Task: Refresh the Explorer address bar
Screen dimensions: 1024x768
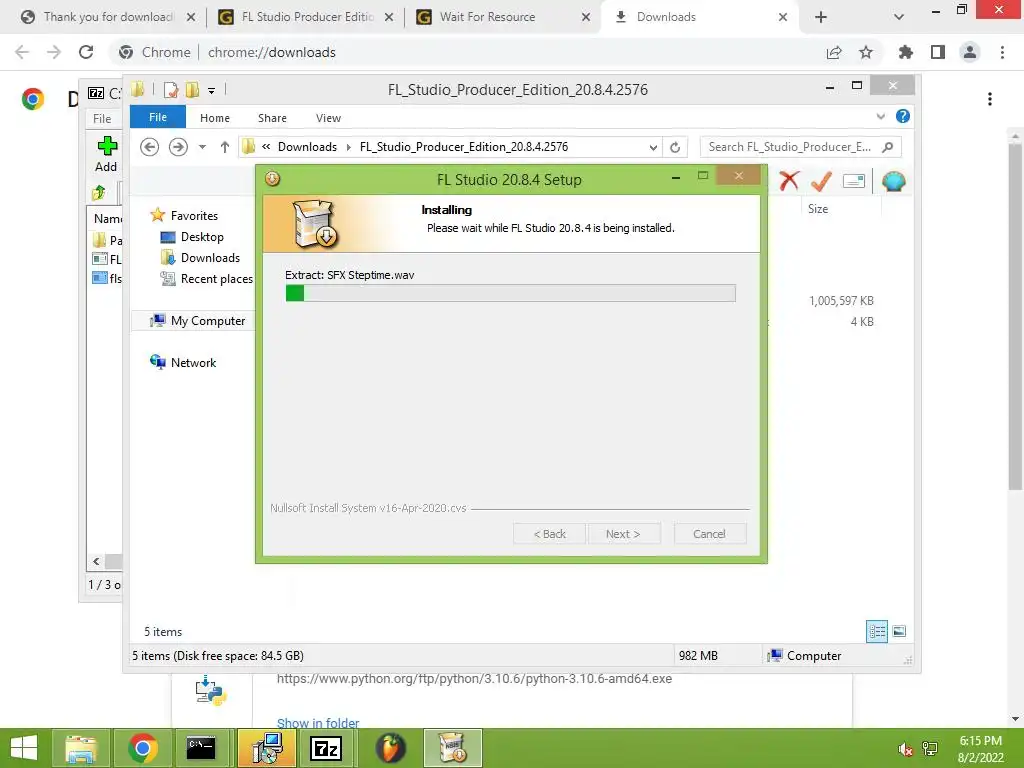Action: [675, 147]
